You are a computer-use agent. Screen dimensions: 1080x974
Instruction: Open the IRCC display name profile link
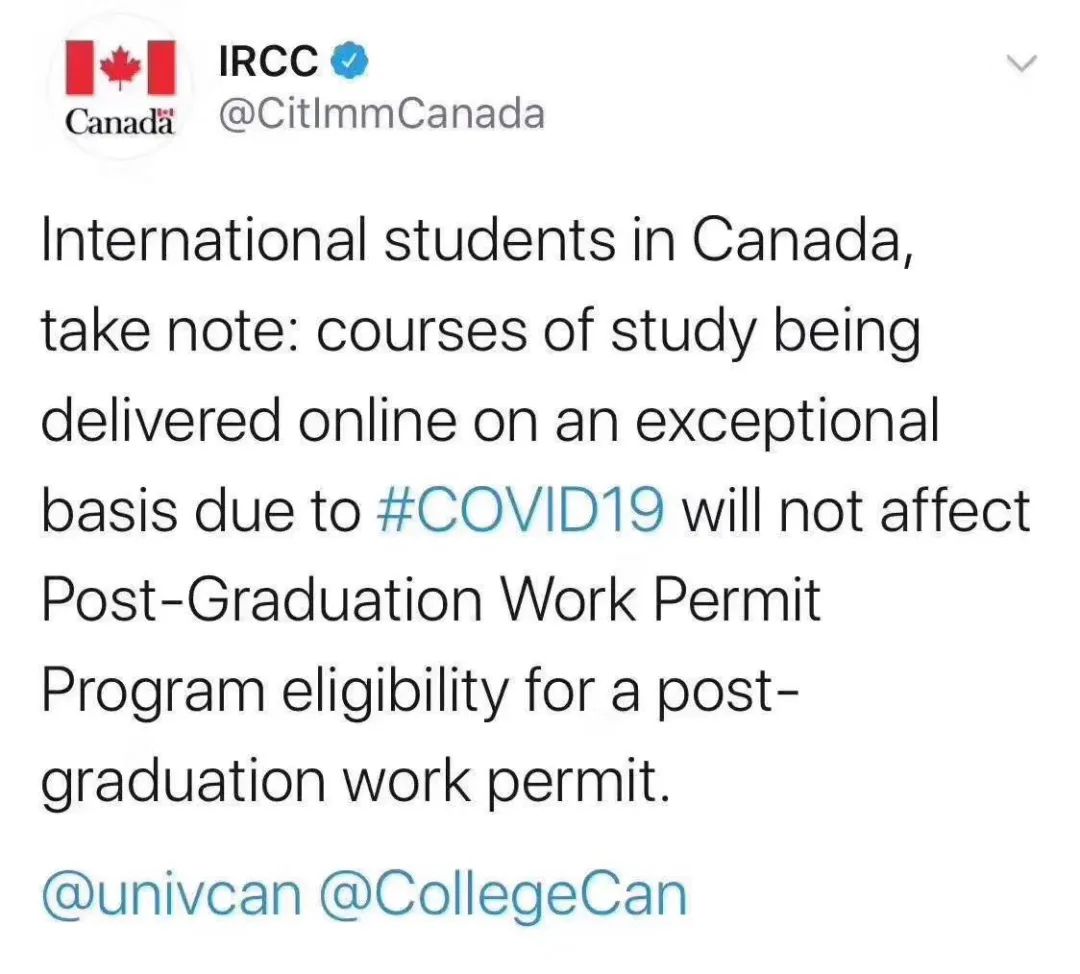click(x=269, y=61)
